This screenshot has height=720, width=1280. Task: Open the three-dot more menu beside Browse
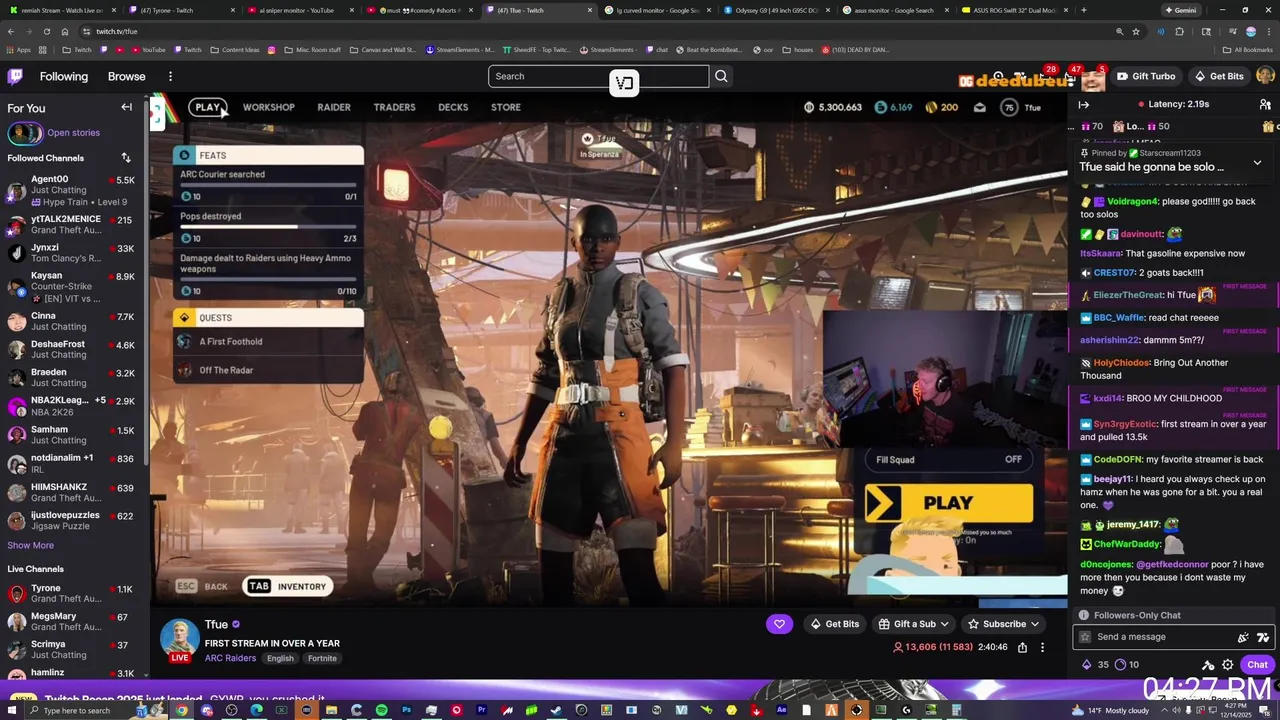click(170, 76)
